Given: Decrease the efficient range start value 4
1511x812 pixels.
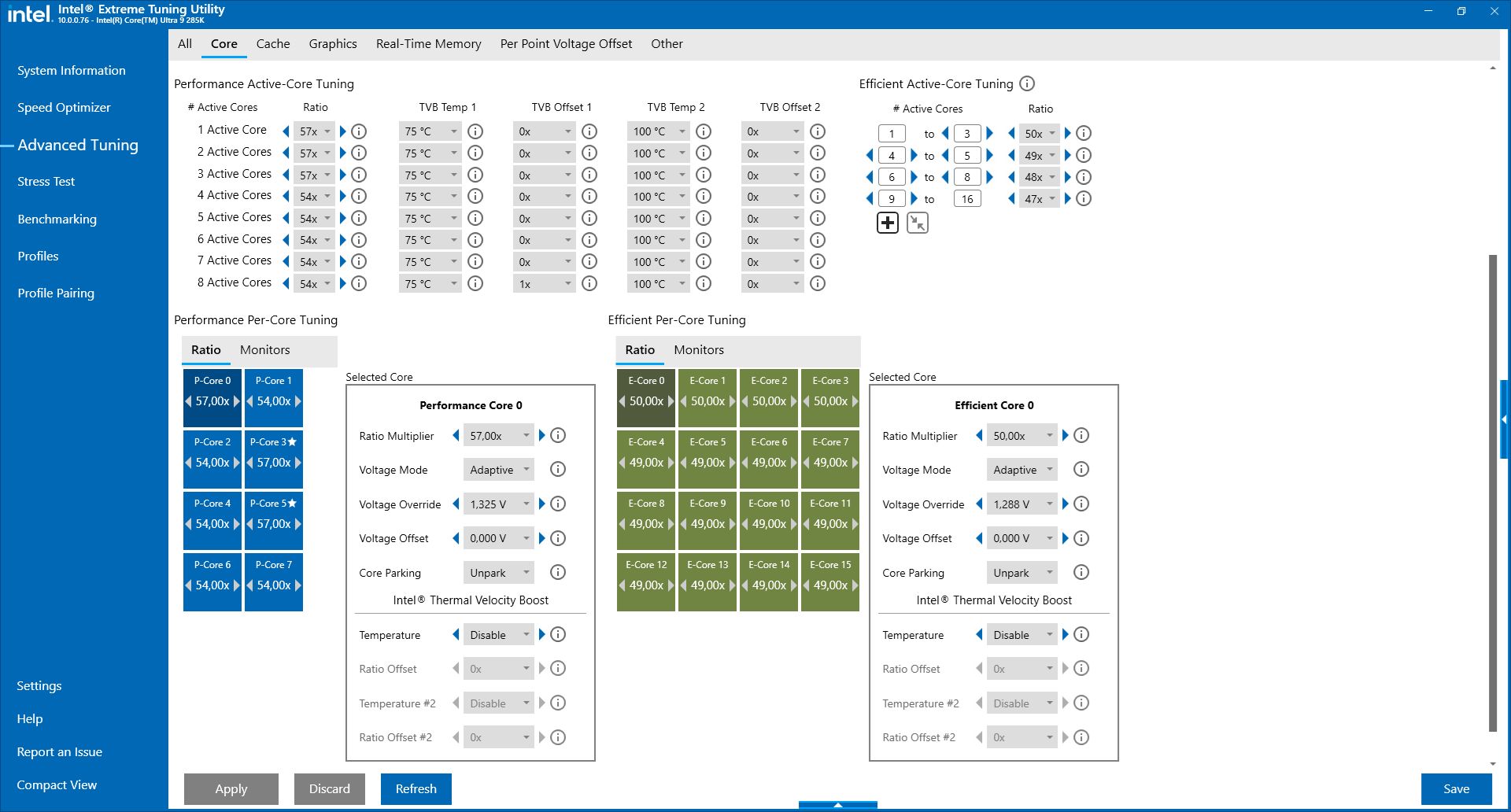Looking at the screenshot, I should (x=870, y=156).
